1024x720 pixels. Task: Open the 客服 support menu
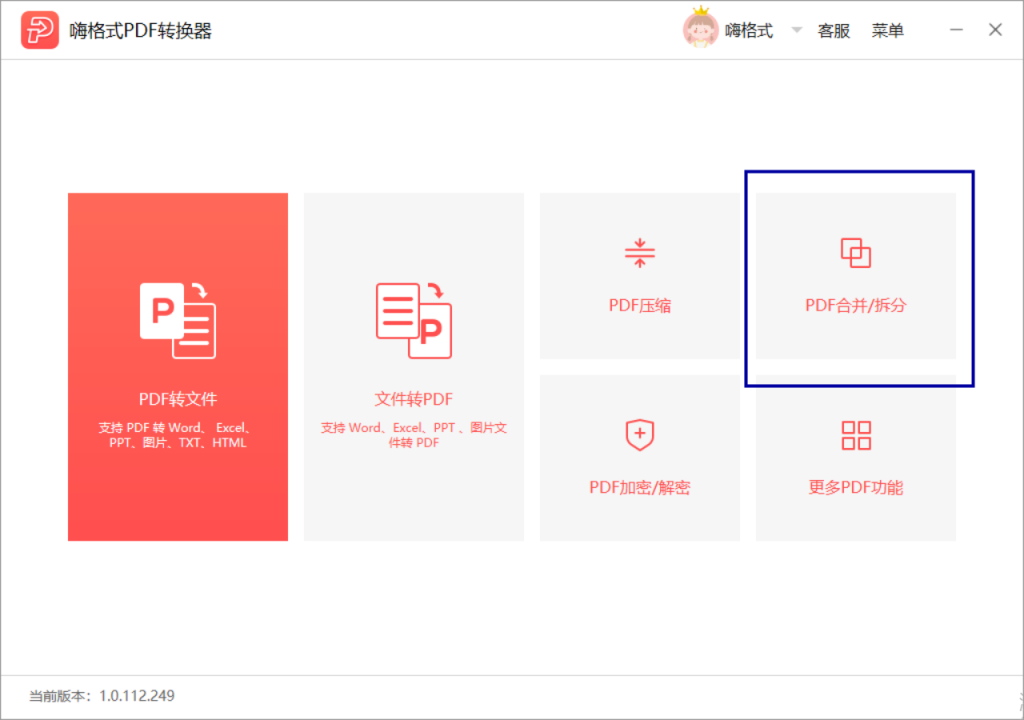pos(833,31)
